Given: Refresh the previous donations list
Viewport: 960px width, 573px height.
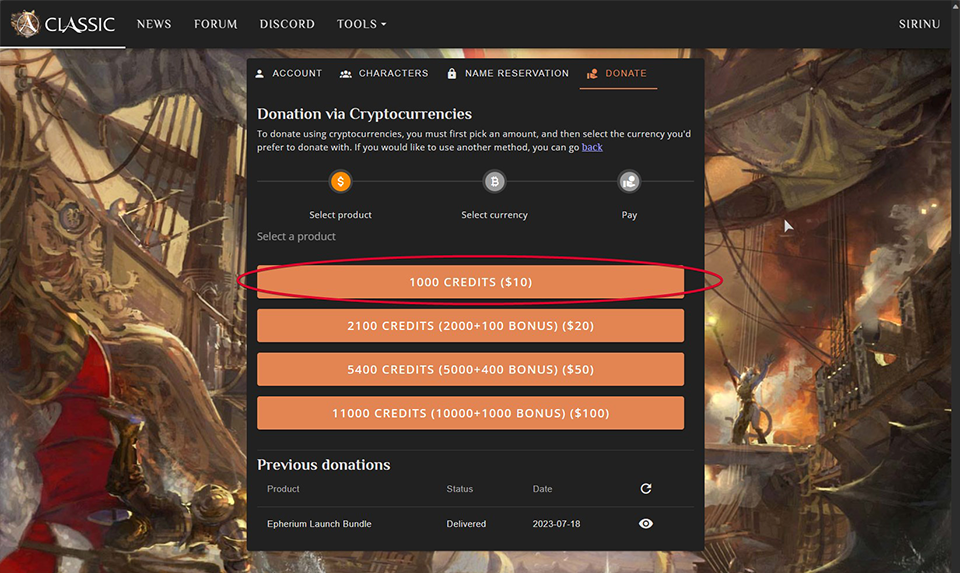Looking at the screenshot, I should [646, 489].
